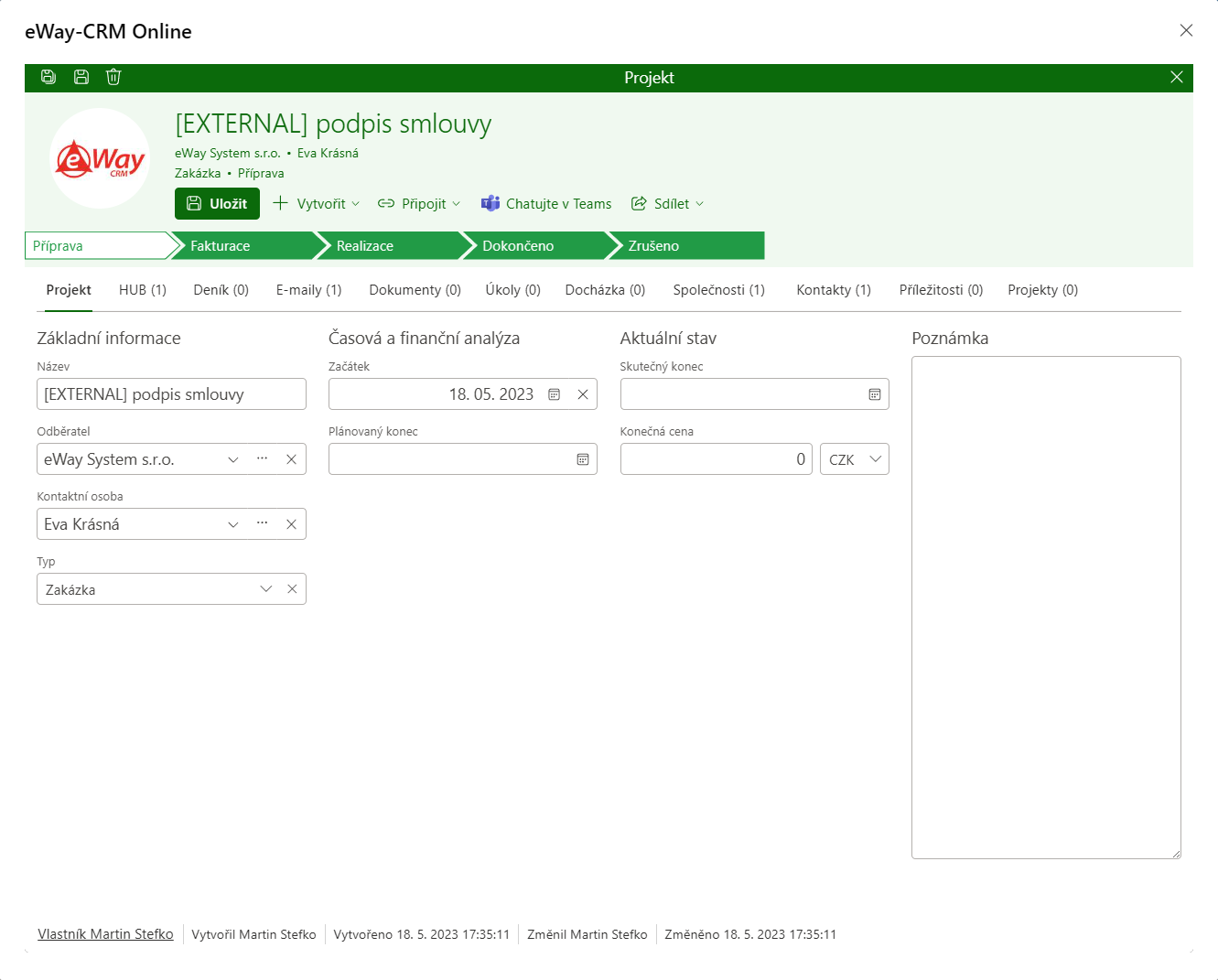Click inside the Poznámka text area

pyautogui.click(x=1046, y=608)
